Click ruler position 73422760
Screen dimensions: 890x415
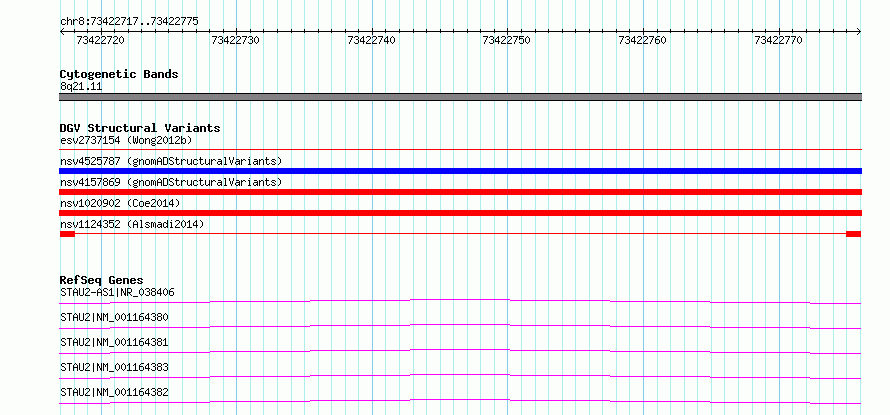point(643,40)
